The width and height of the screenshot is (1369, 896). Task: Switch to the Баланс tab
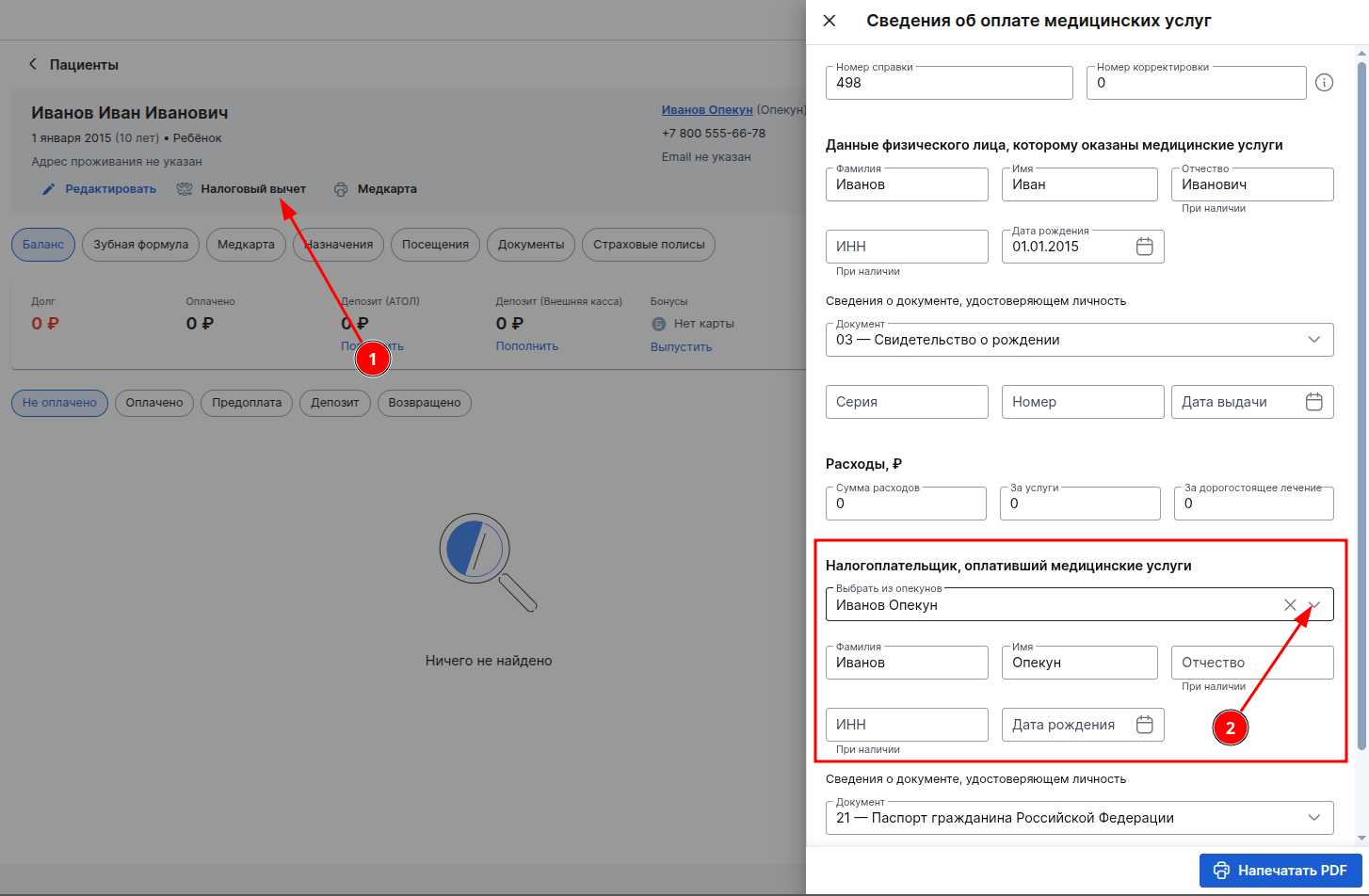43,245
